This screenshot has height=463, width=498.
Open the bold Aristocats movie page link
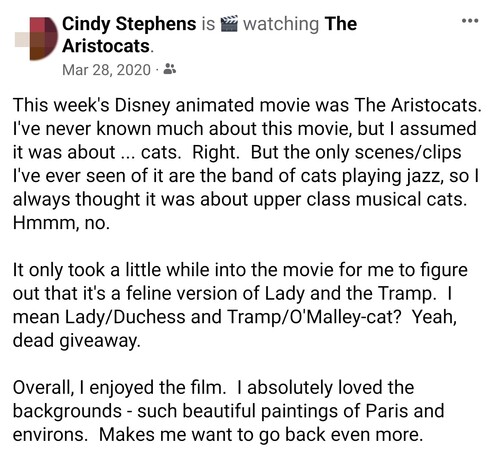tap(108, 46)
